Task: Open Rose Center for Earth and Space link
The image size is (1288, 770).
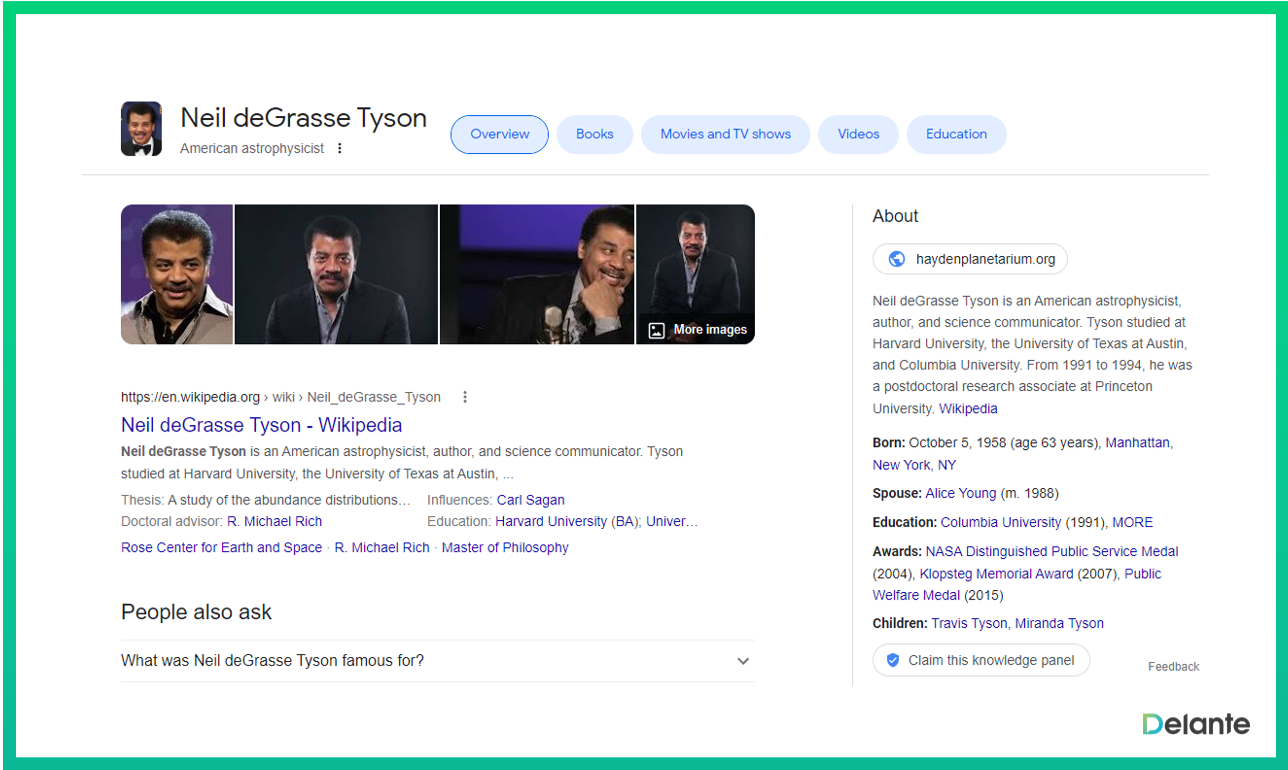Action: coord(222,547)
